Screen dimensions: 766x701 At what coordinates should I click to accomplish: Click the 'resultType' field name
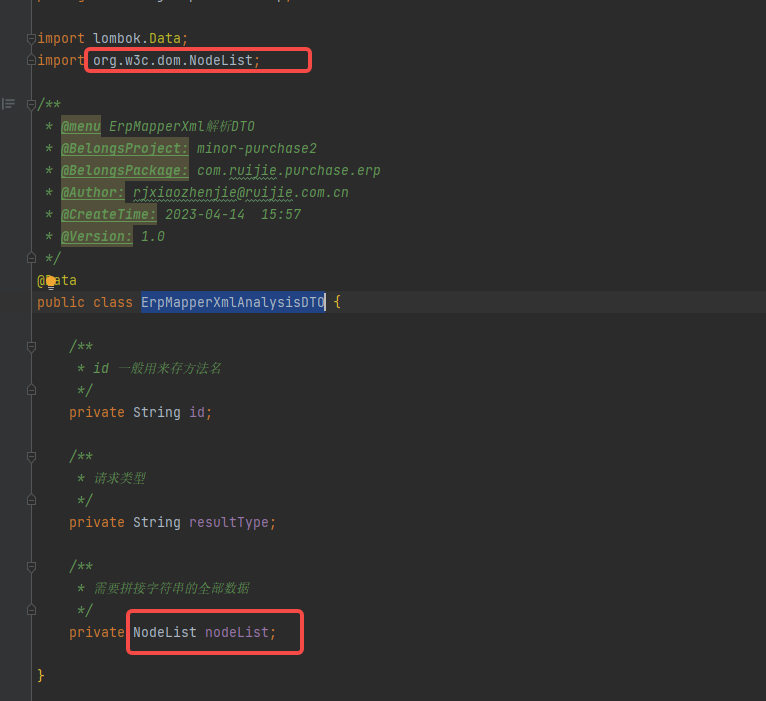[229, 522]
